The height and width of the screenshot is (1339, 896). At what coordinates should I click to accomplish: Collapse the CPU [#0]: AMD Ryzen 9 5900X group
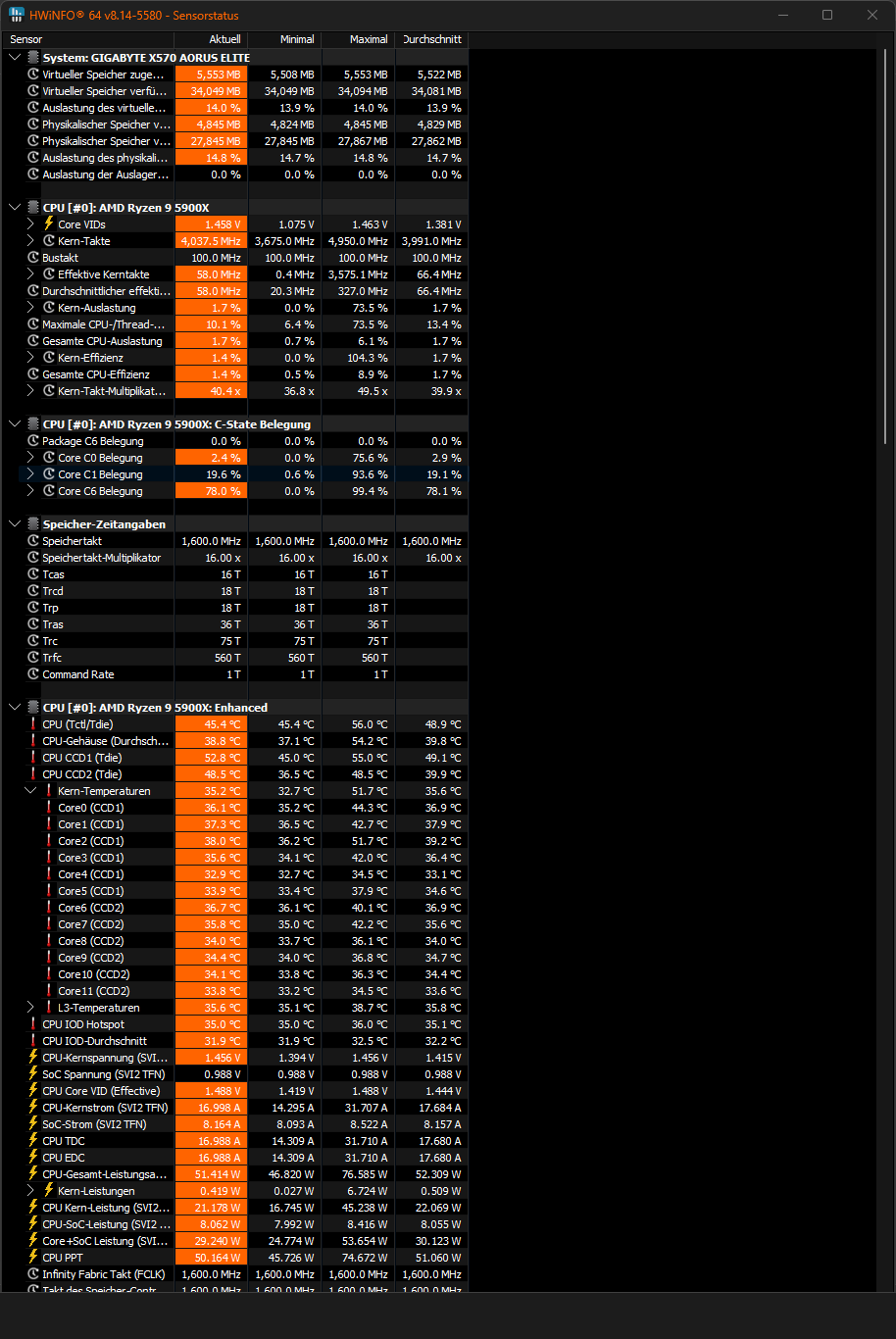(15, 208)
